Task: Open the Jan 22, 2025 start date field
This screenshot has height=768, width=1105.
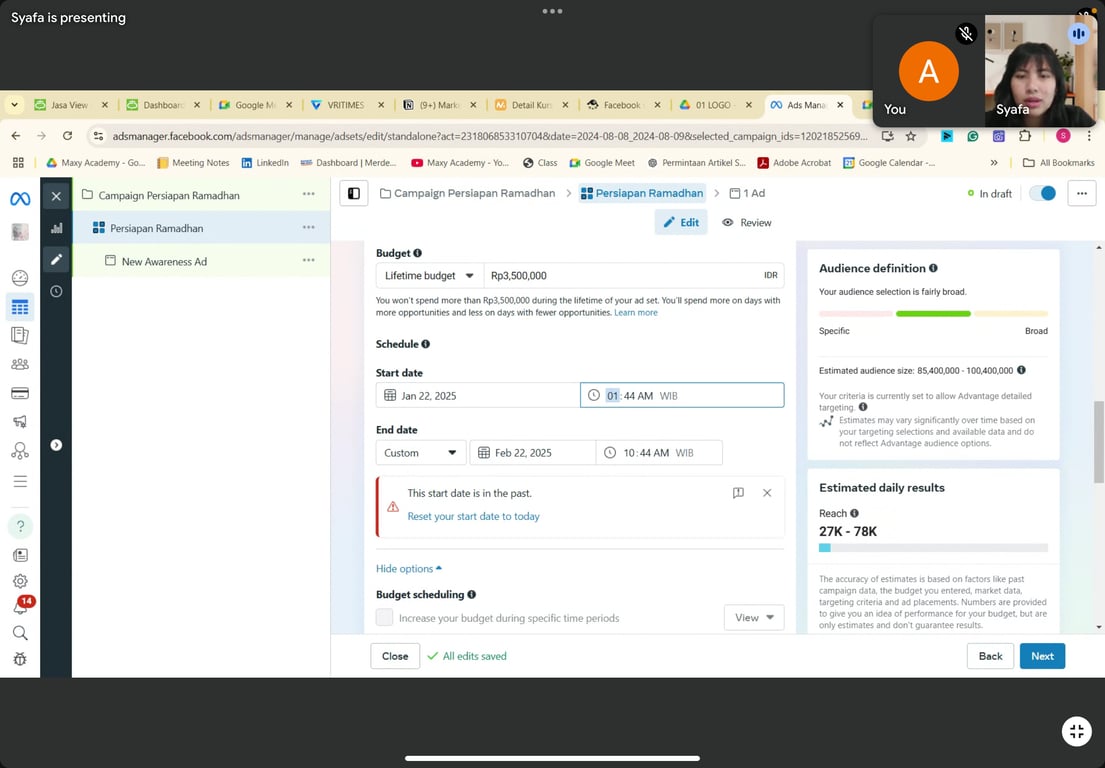Action: coord(478,395)
